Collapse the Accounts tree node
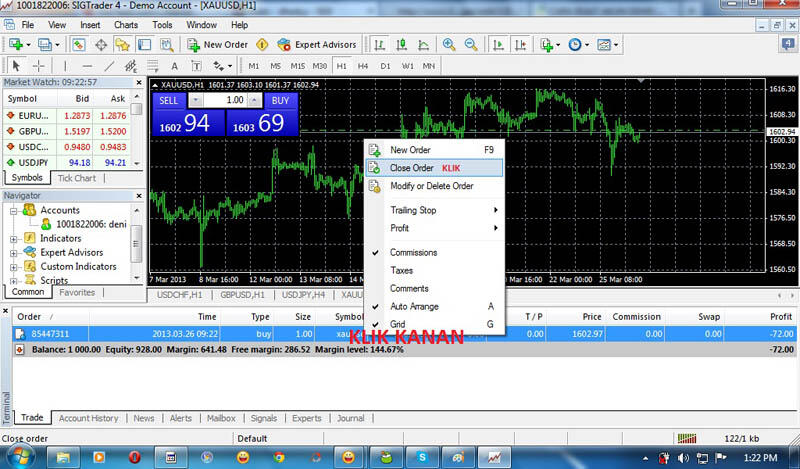 (x=14, y=210)
